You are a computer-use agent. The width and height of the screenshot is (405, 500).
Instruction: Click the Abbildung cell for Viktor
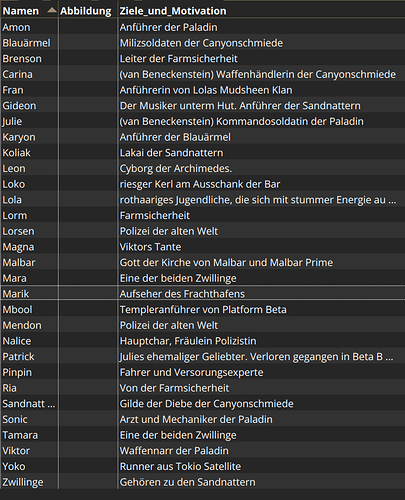pos(88,450)
